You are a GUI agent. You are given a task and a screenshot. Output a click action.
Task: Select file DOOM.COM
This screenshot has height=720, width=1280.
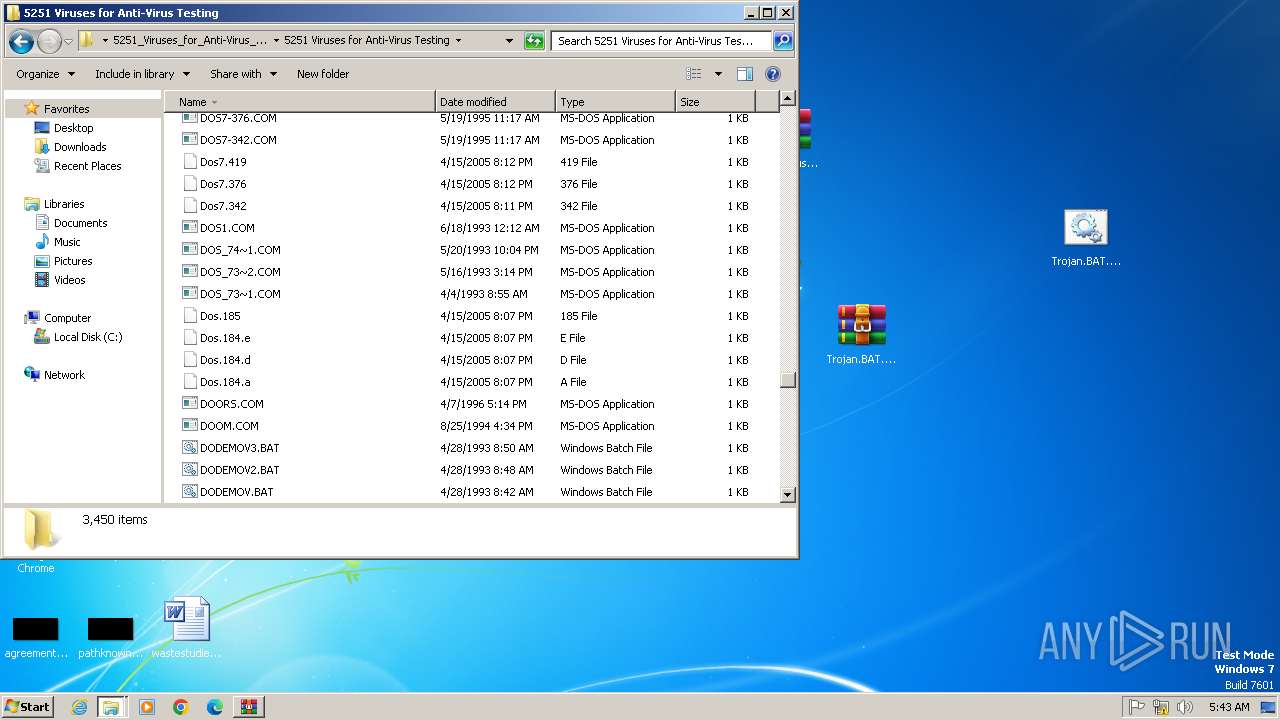[229, 426]
